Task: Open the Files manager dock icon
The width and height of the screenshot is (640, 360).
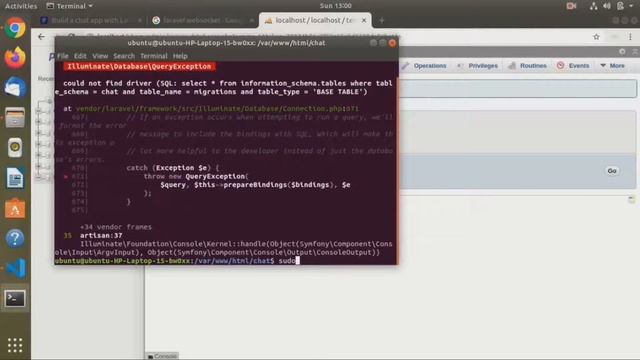Action: tap(15, 118)
